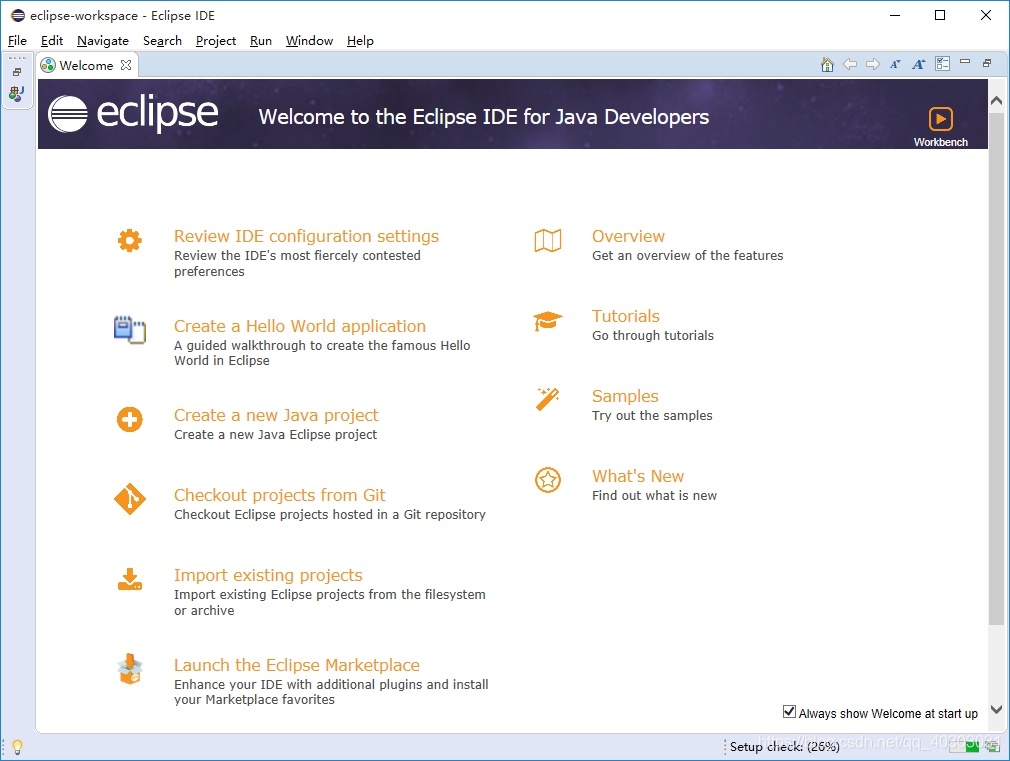Click "Find out what is new" description text
The image size is (1010, 761).
(654, 496)
